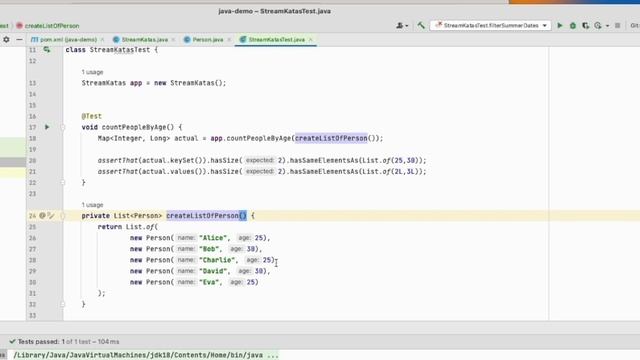This screenshot has height=360, width=640.
Task: Start debugging with the bug icon
Action: coord(573,25)
